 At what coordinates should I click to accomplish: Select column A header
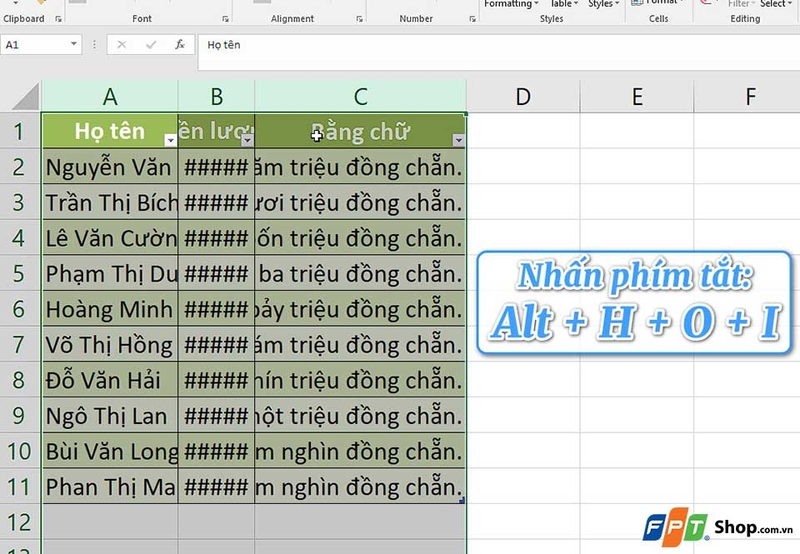[x=110, y=96]
